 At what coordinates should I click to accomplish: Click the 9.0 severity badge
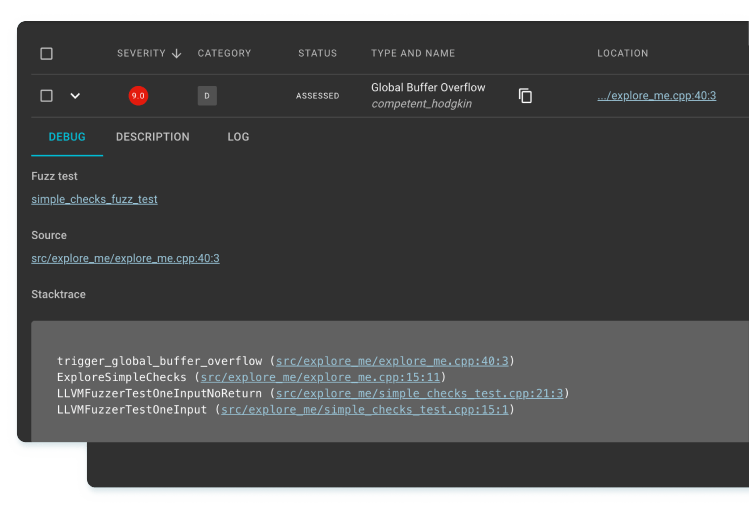coord(138,96)
